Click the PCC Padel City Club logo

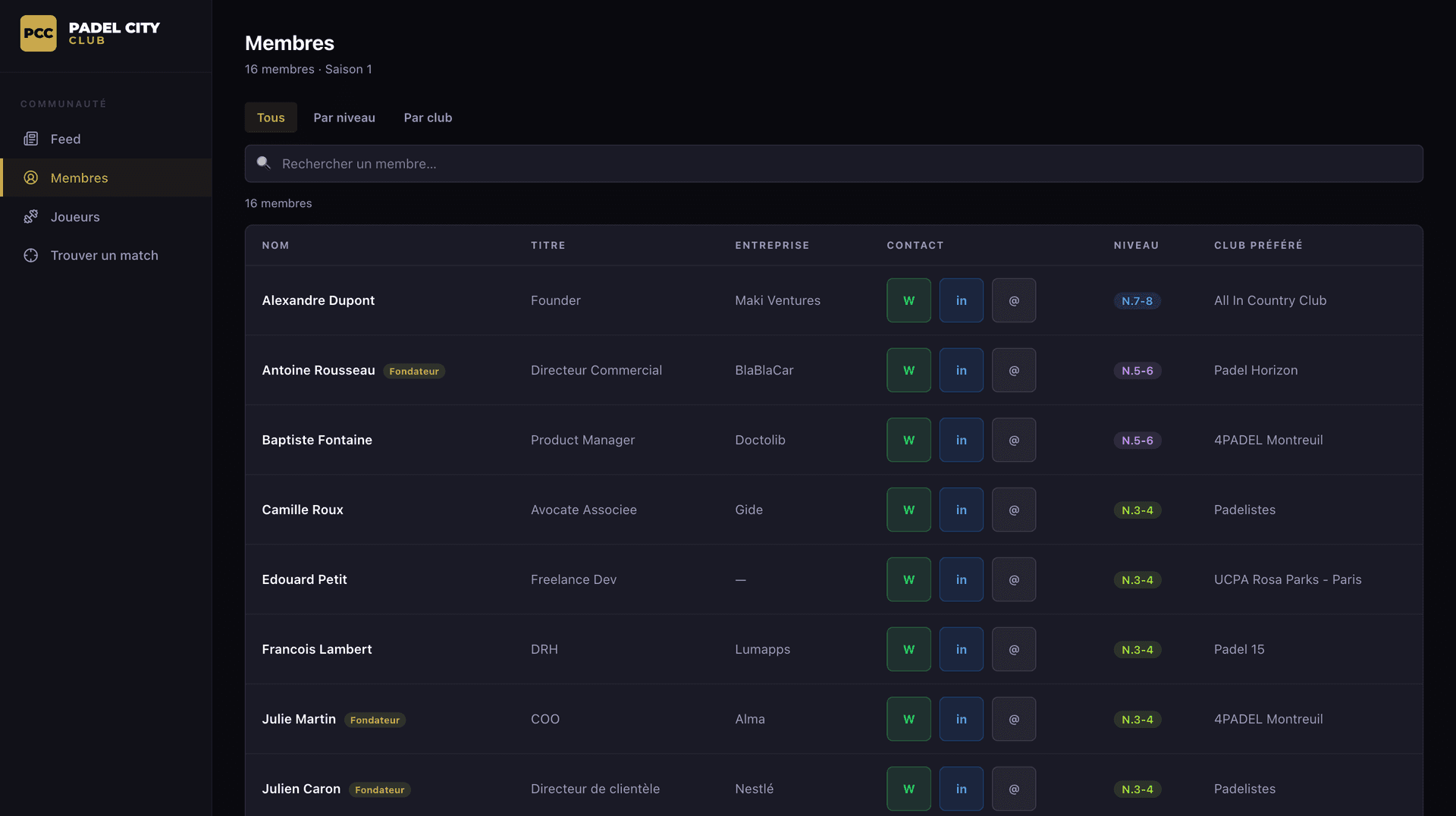[90, 33]
